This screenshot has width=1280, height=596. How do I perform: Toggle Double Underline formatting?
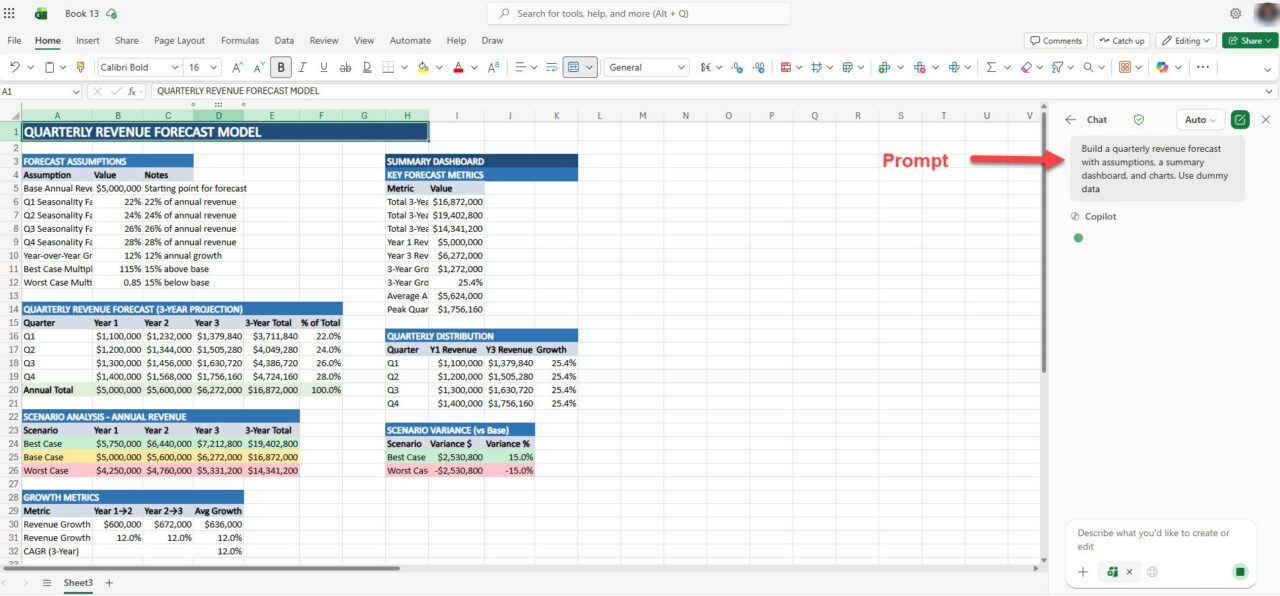[368, 67]
